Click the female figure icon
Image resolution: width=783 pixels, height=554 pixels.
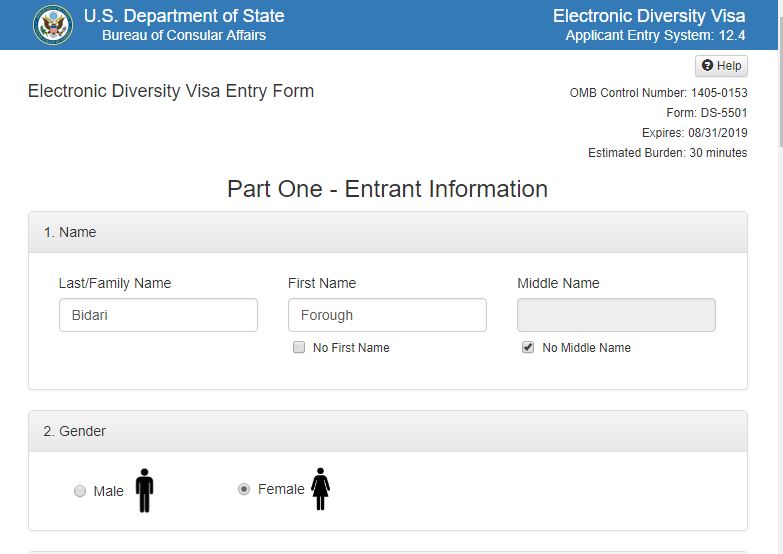[x=320, y=489]
